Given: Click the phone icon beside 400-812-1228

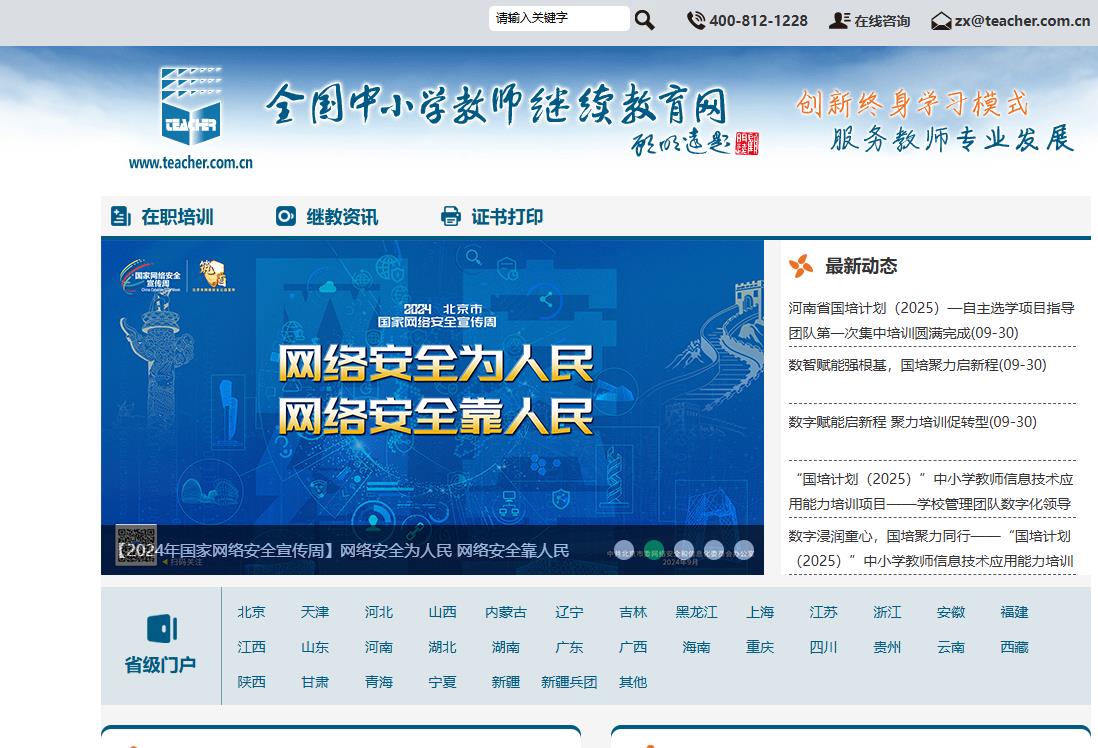Looking at the screenshot, I should tap(696, 20).
